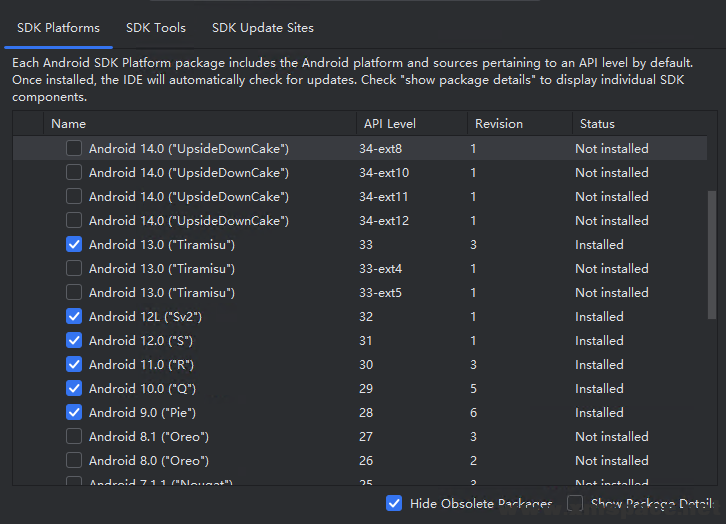This screenshot has width=726, height=524.
Task: Open the SDK Update Sites tab
Action: 263,28
